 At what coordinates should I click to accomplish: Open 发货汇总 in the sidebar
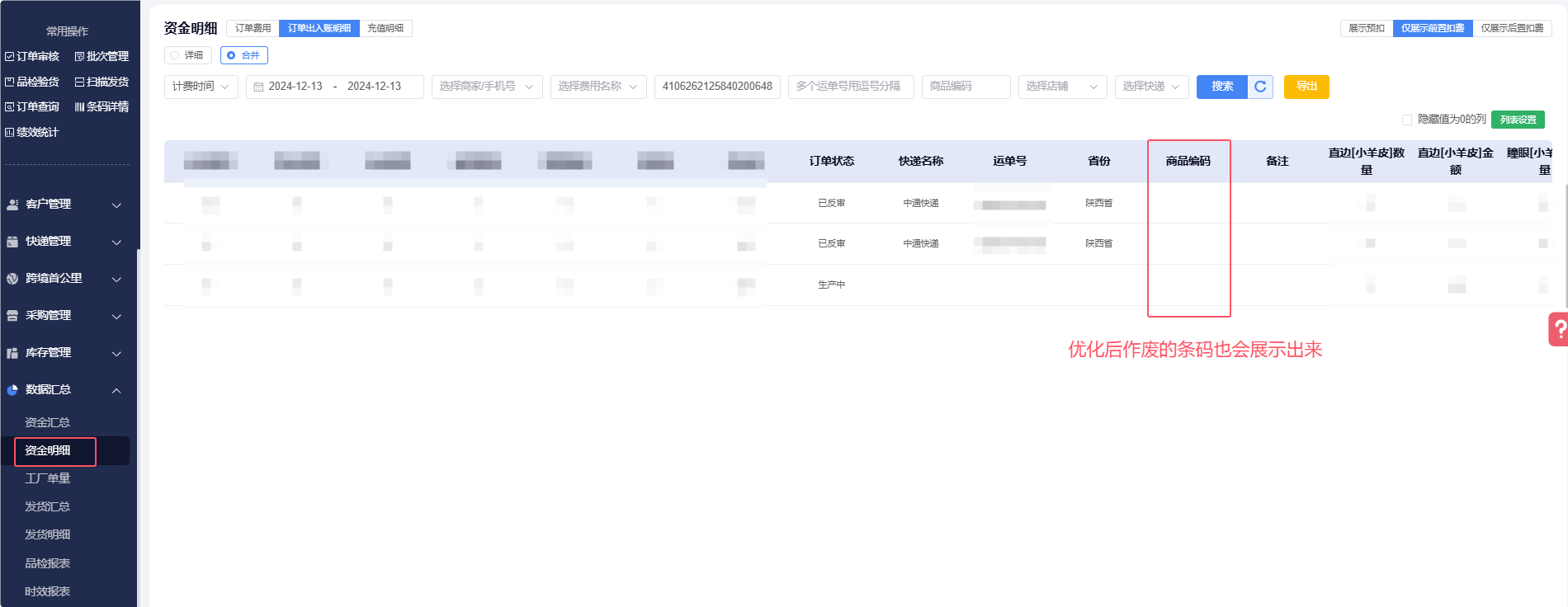(x=48, y=506)
